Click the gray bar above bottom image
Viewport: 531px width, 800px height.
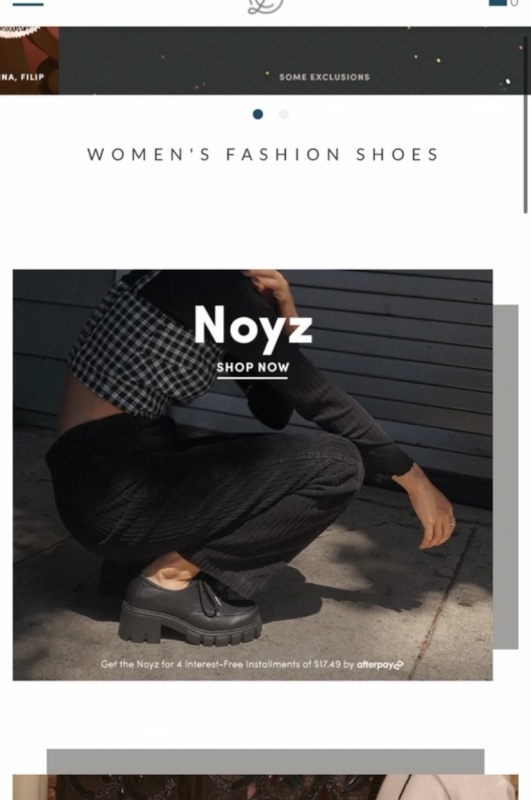(x=265, y=761)
